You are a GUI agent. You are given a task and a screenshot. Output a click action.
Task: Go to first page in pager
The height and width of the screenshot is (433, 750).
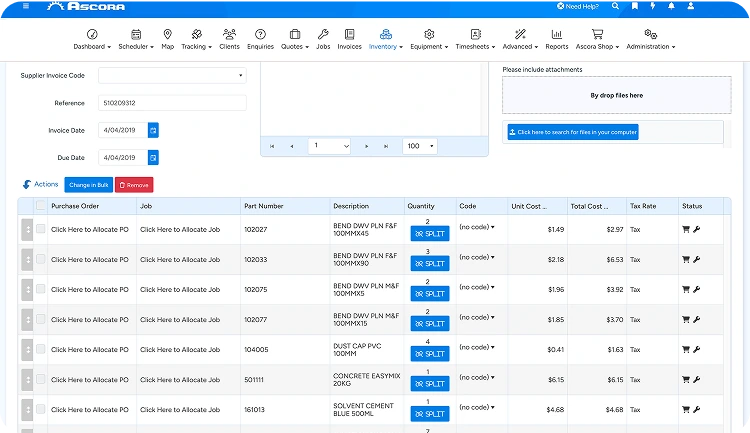(x=272, y=146)
